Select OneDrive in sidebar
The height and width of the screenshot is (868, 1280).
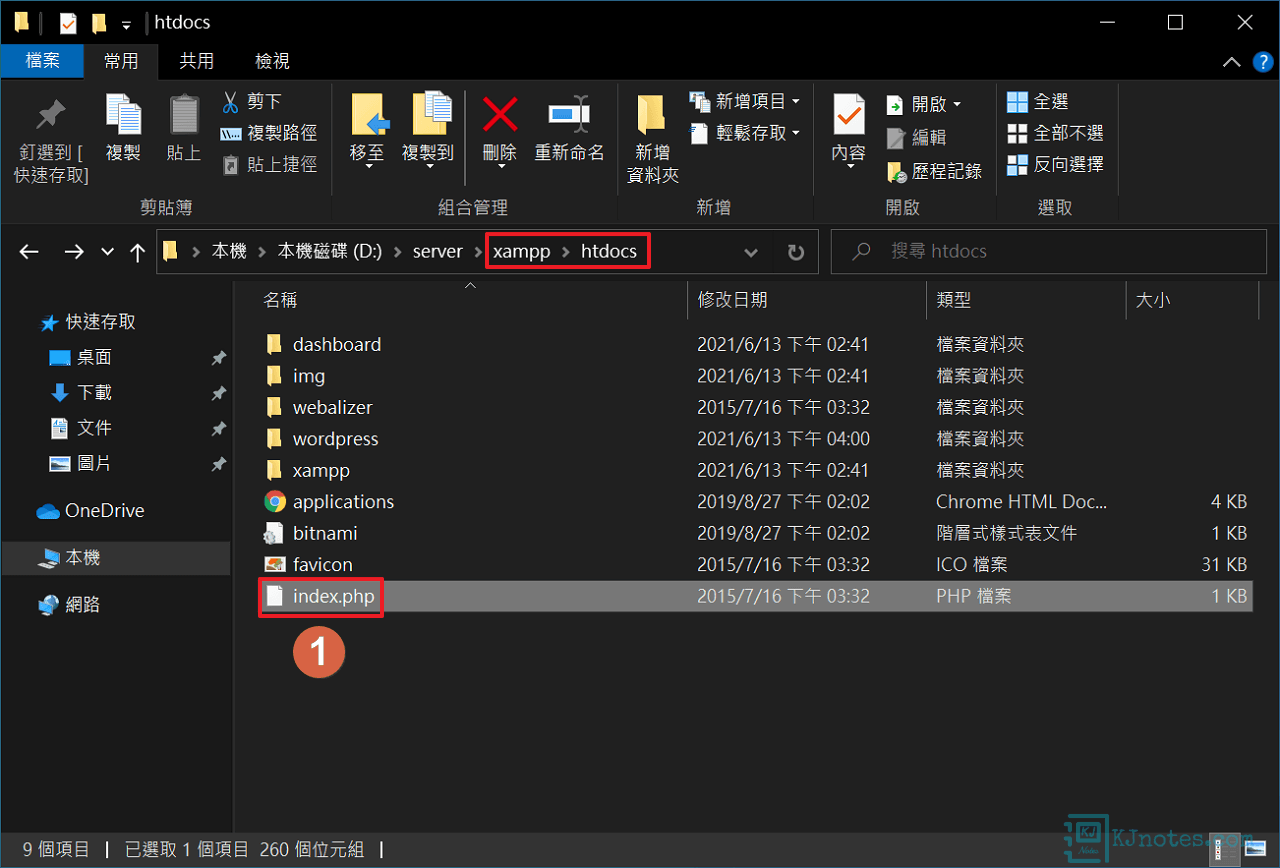(x=91, y=511)
